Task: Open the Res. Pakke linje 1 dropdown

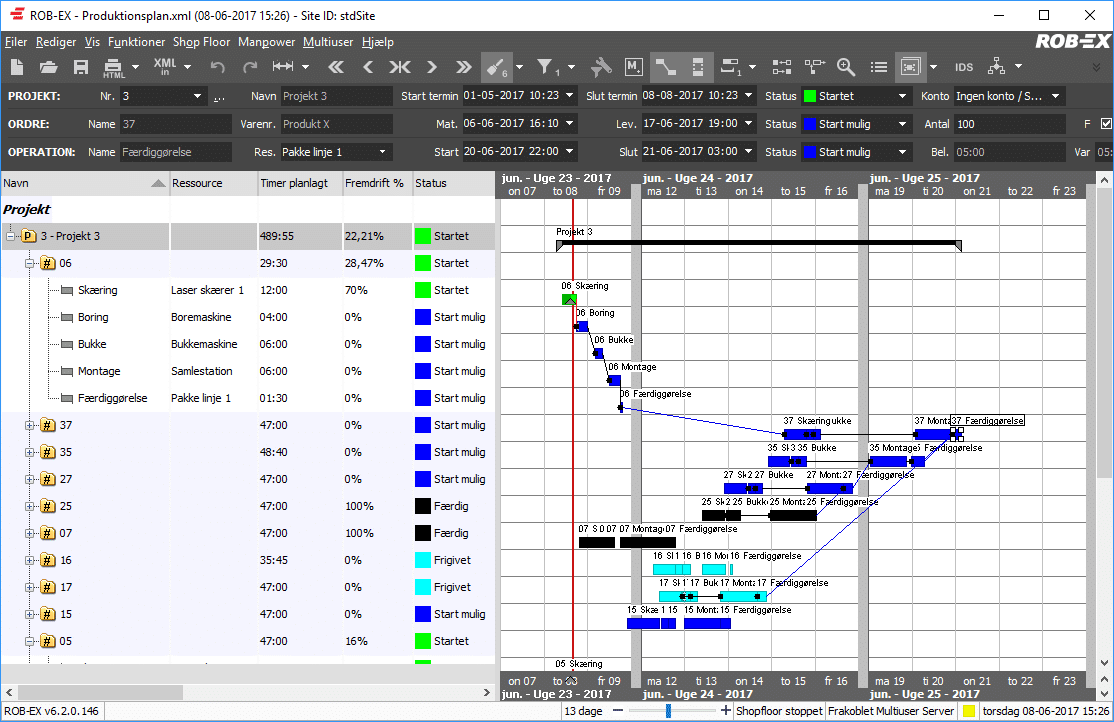Action: coord(383,152)
